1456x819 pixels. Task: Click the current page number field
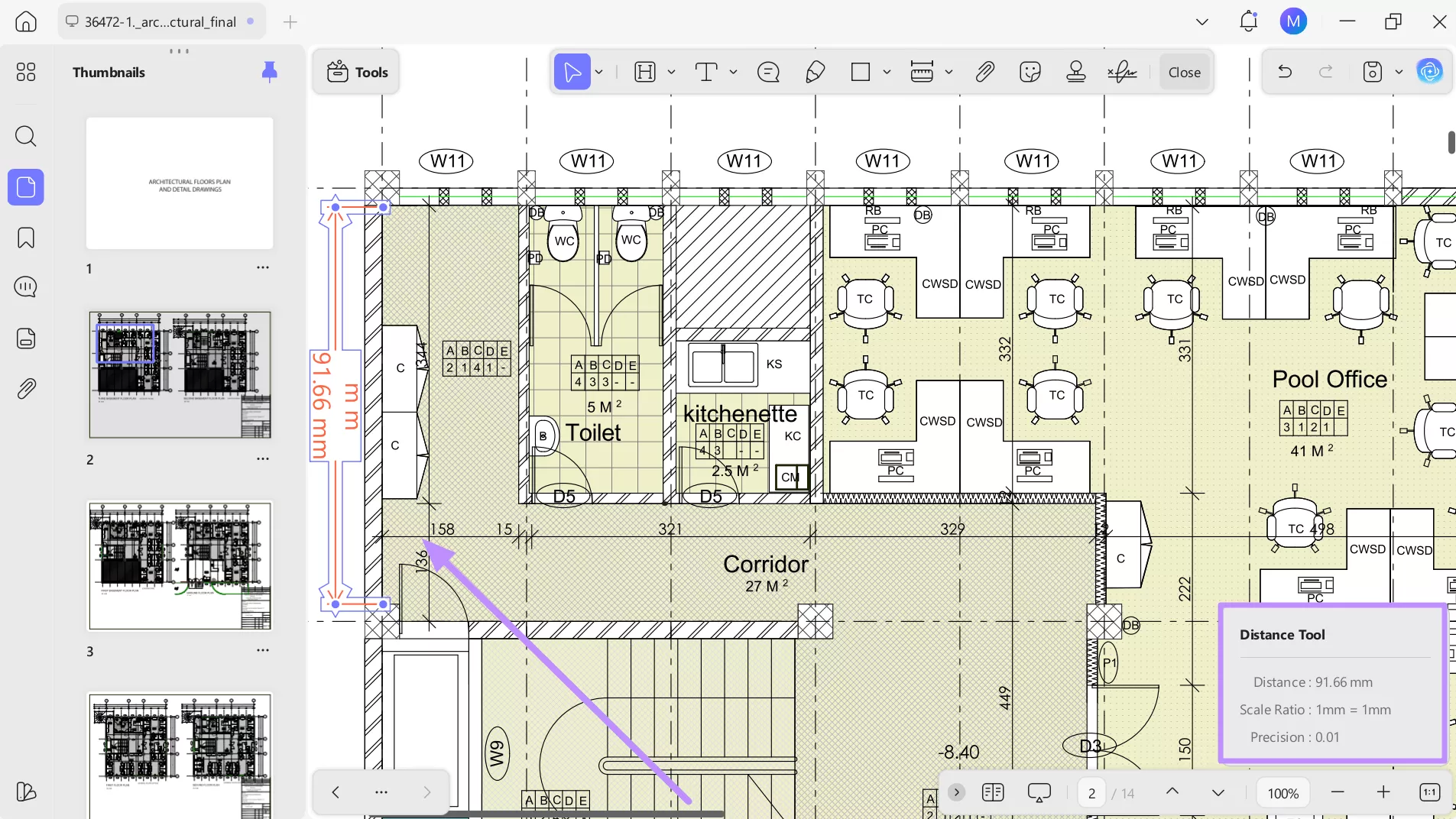pyautogui.click(x=1092, y=794)
